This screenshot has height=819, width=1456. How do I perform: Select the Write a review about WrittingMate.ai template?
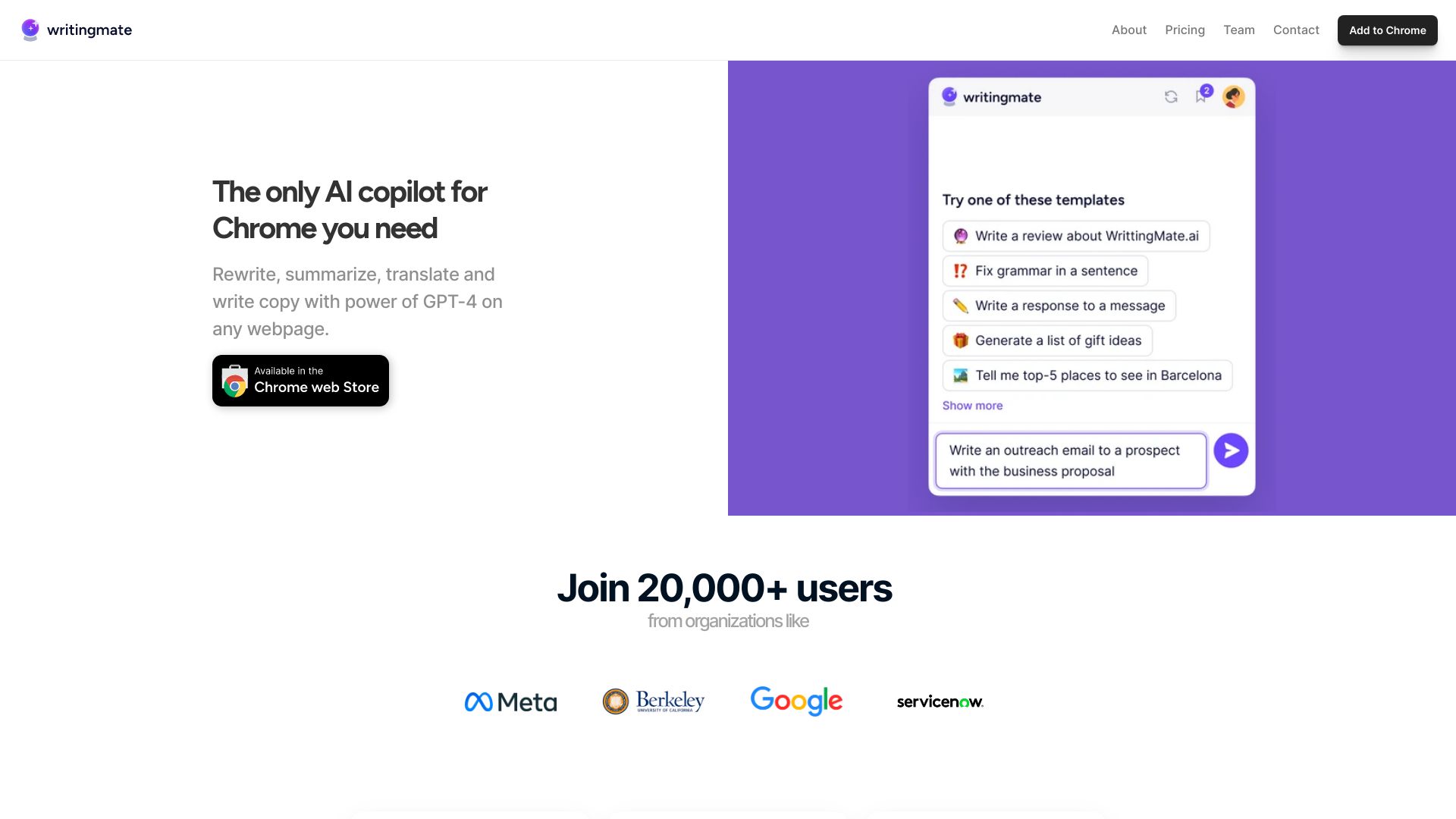1076,236
